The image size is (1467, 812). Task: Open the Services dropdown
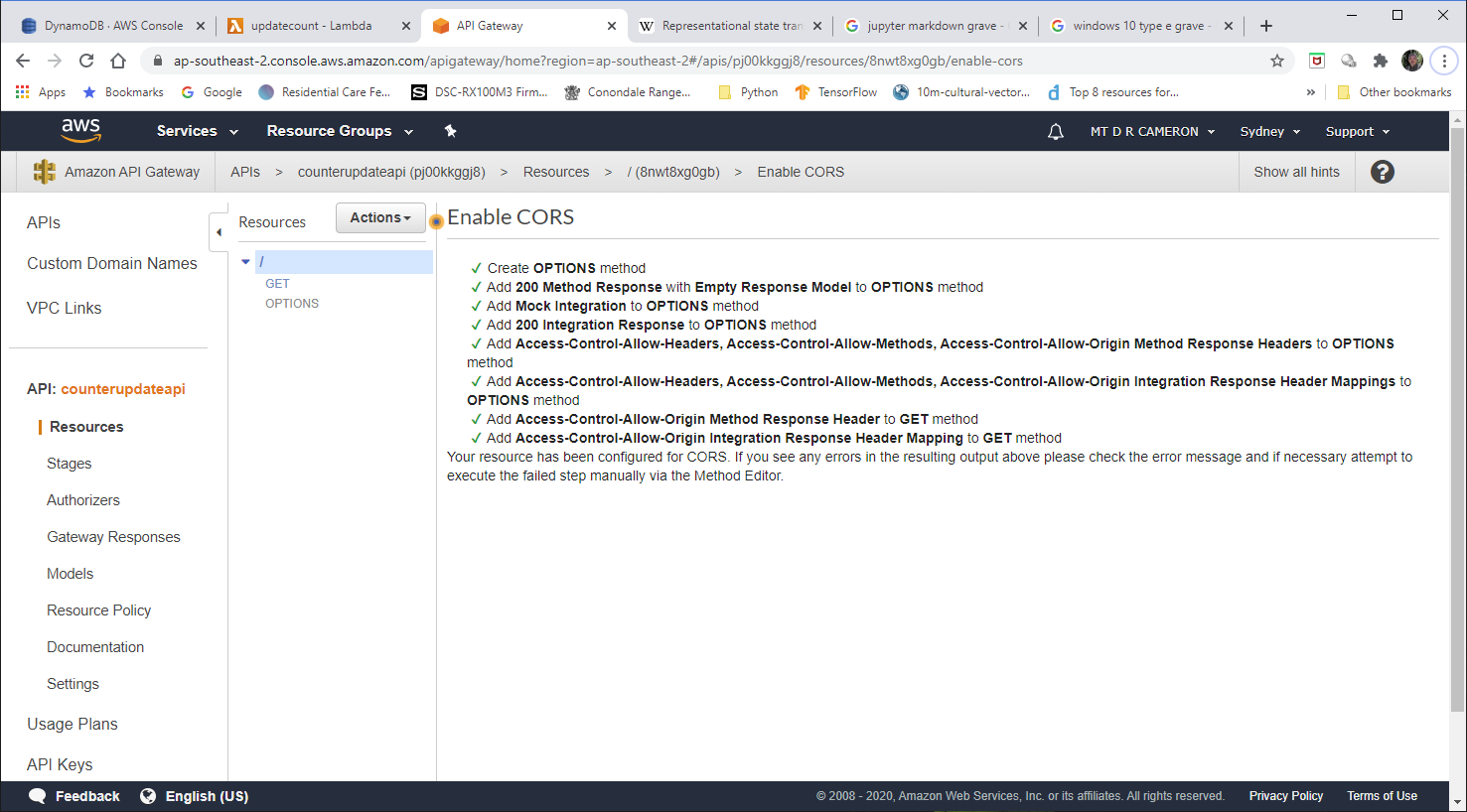point(198,131)
